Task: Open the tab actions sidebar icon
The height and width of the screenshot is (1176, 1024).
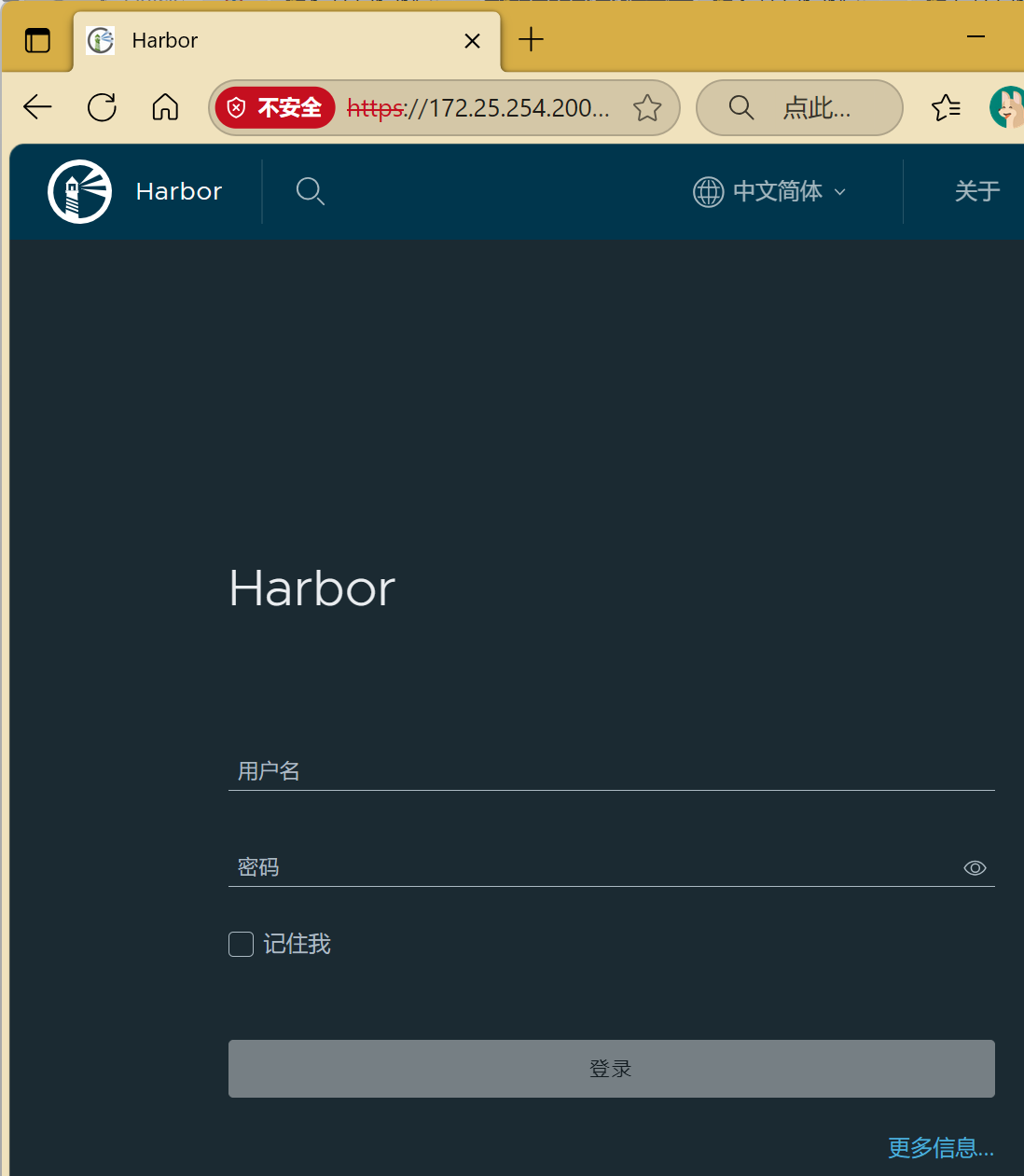Action: [x=37, y=40]
